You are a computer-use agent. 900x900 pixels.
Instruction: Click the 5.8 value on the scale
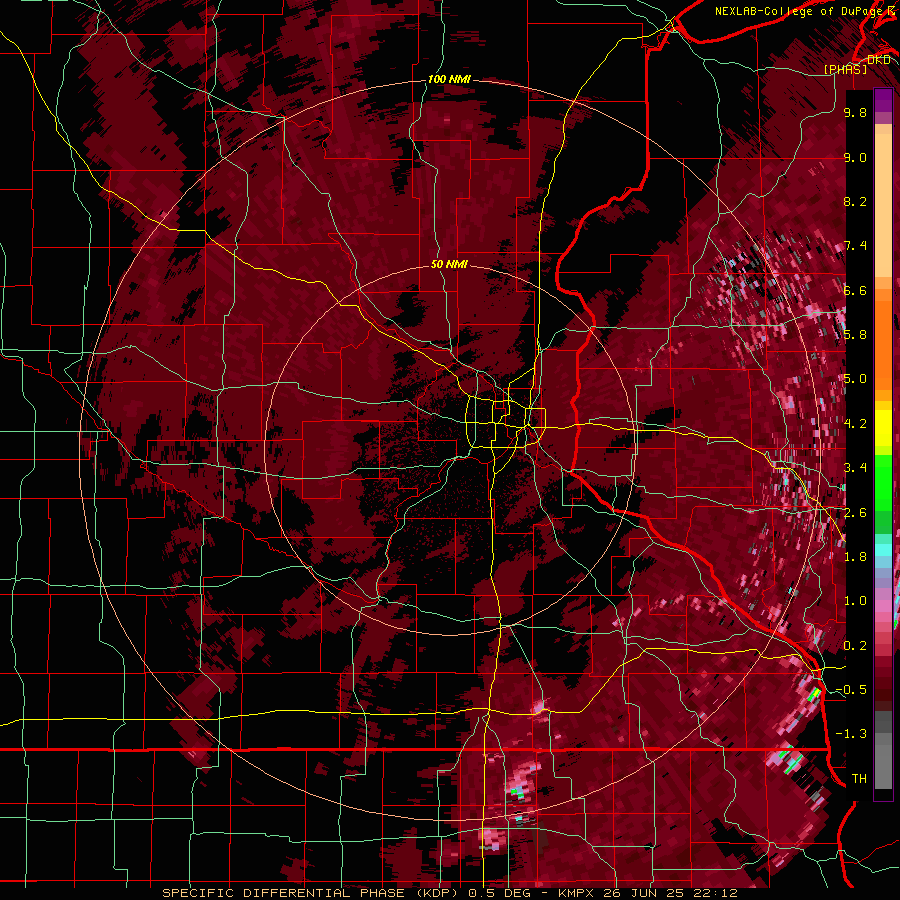coord(855,335)
